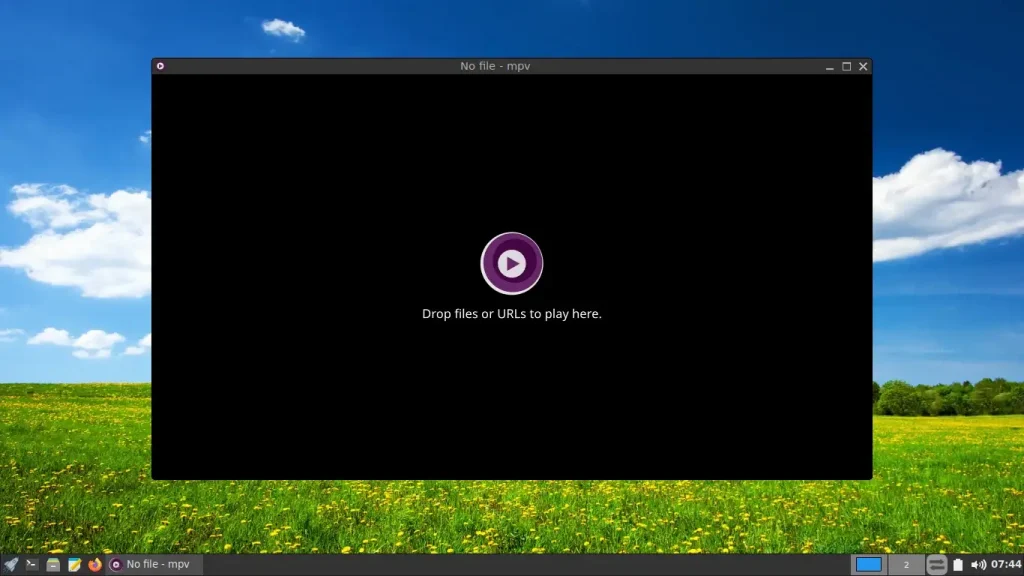Open the rocket application launcher menu
This screenshot has width=1024, height=576.
[x=11, y=564]
